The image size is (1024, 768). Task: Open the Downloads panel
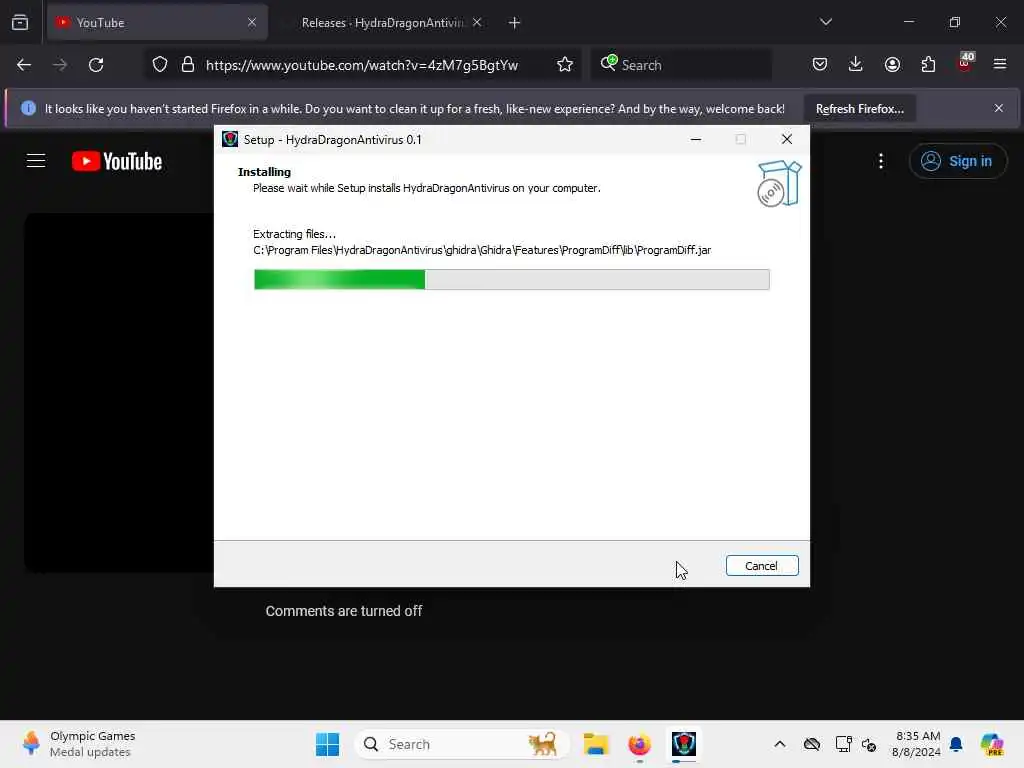click(856, 64)
